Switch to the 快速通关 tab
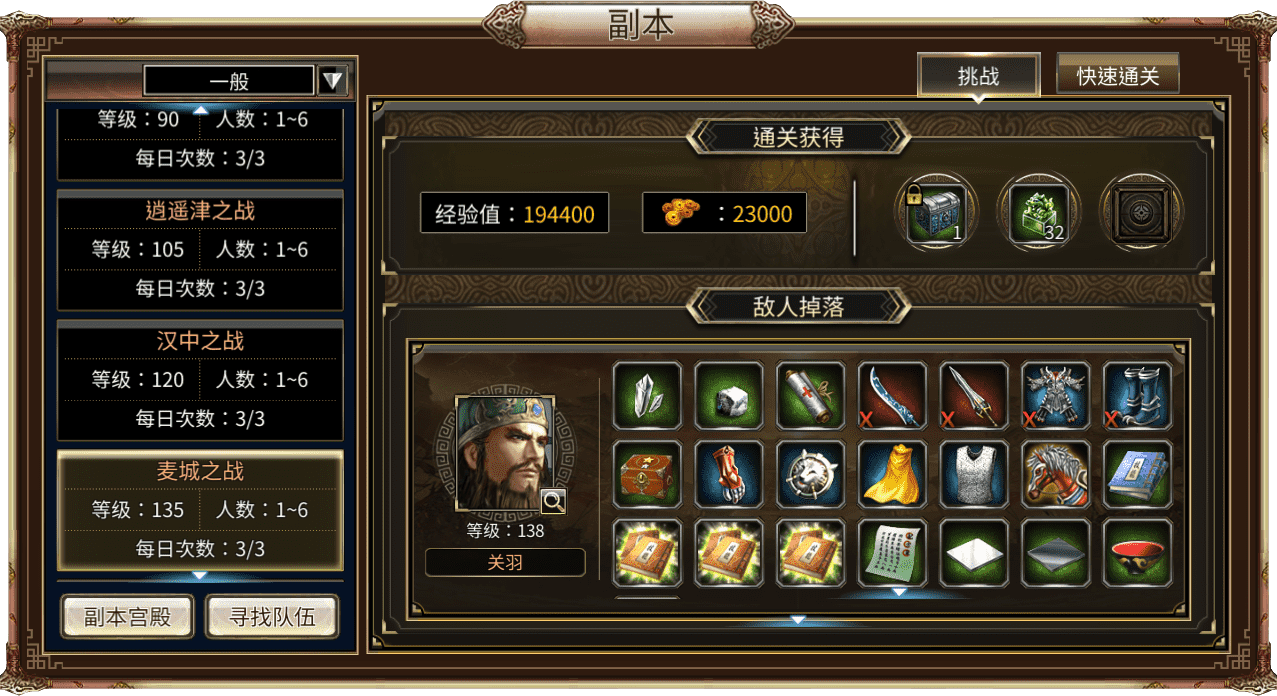The width and height of the screenshot is (1277, 696). [1118, 75]
